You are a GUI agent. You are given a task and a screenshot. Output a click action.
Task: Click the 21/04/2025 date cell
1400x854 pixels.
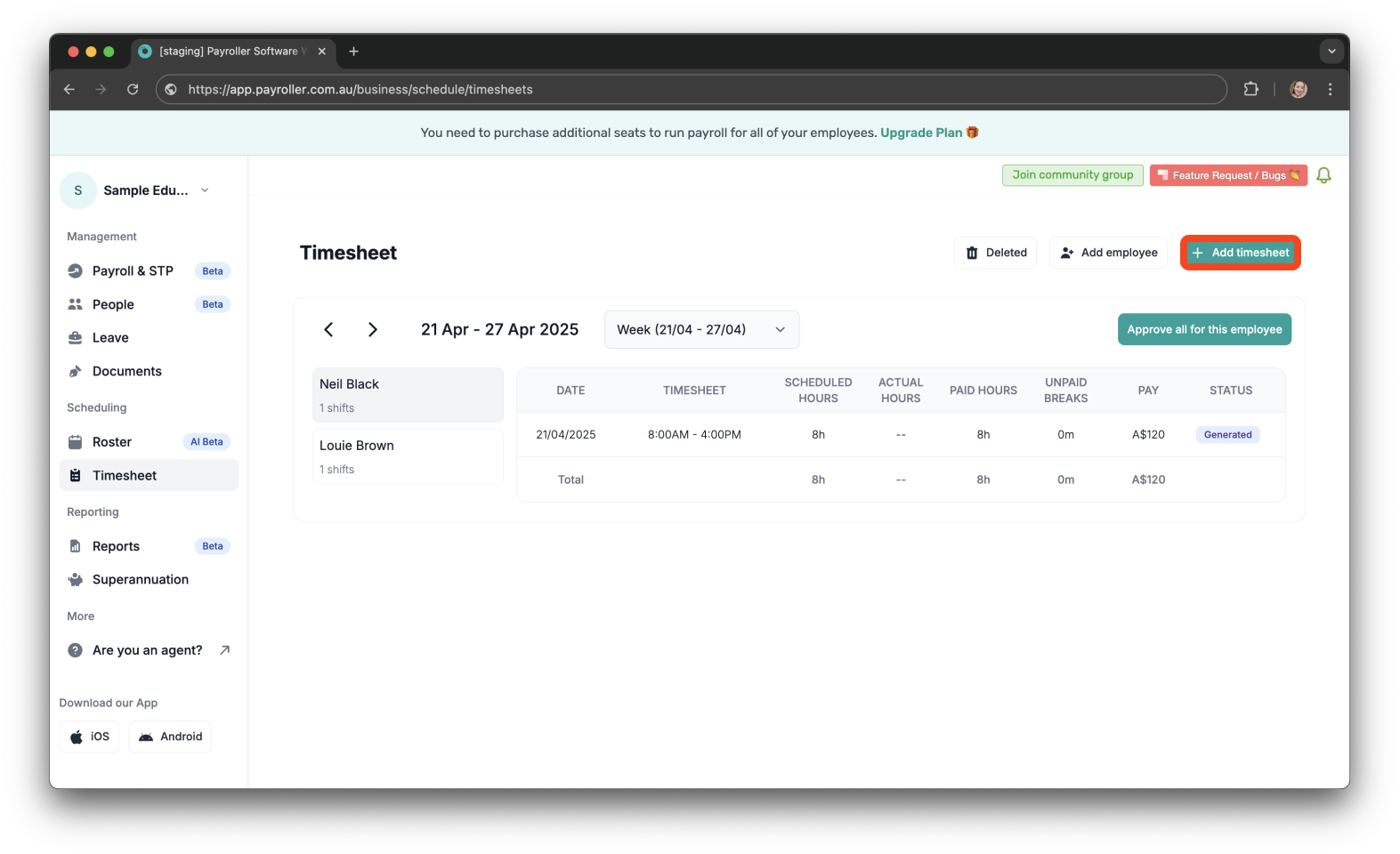pyautogui.click(x=566, y=435)
